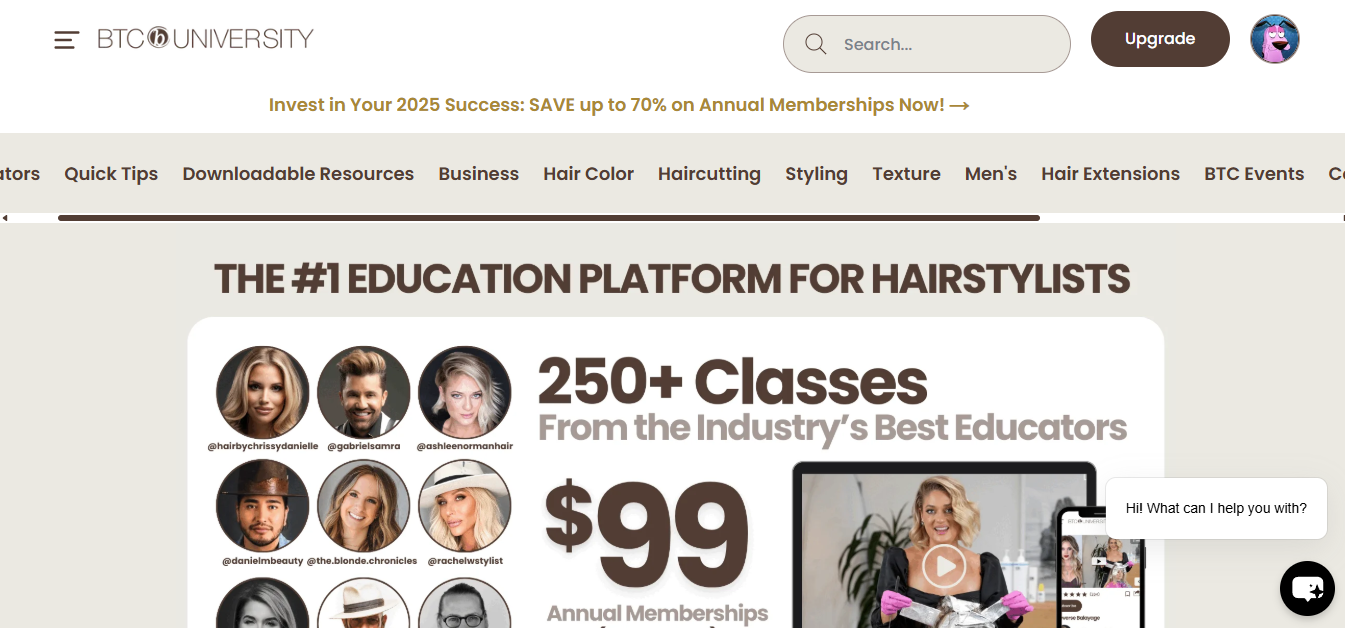This screenshot has height=628, width=1345.
Task: Open the Annual Memberships 70% savings link
Action: pyautogui.click(x=619, y=105)
